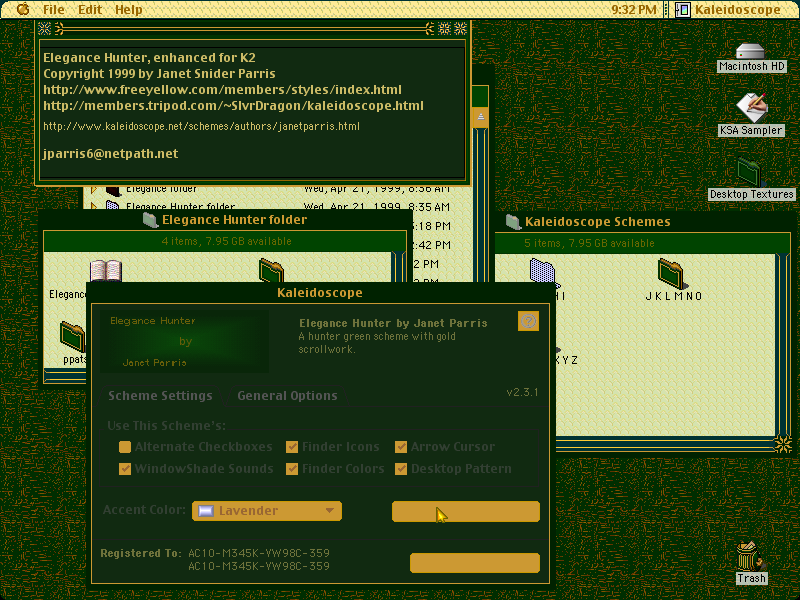Viewport: 800px width, 600px height.
Task: Click the Kaleidoscope Schemes window title
Action: click(x=597, y=221)
